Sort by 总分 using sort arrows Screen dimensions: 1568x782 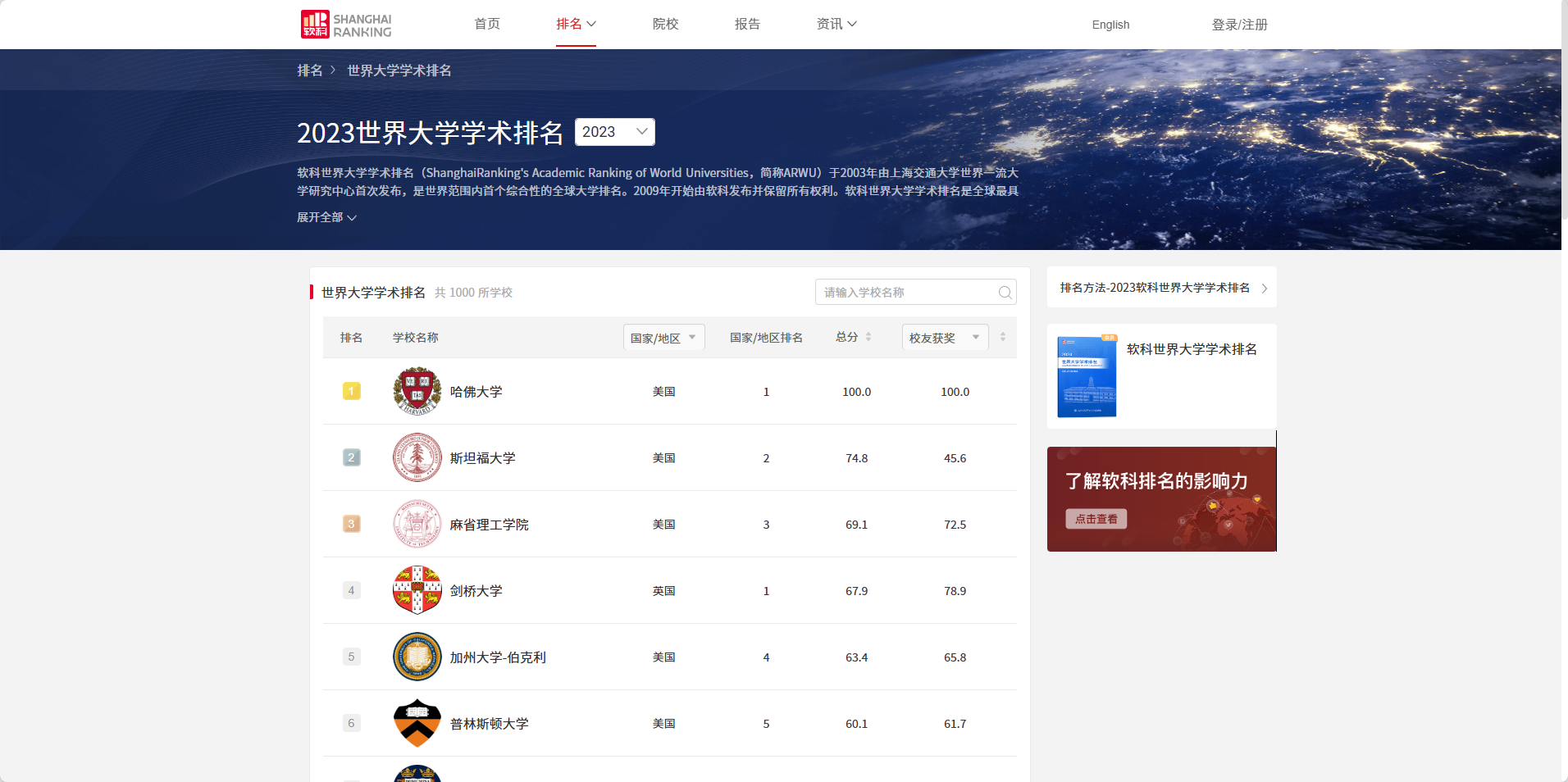click(x=868, y=337)
